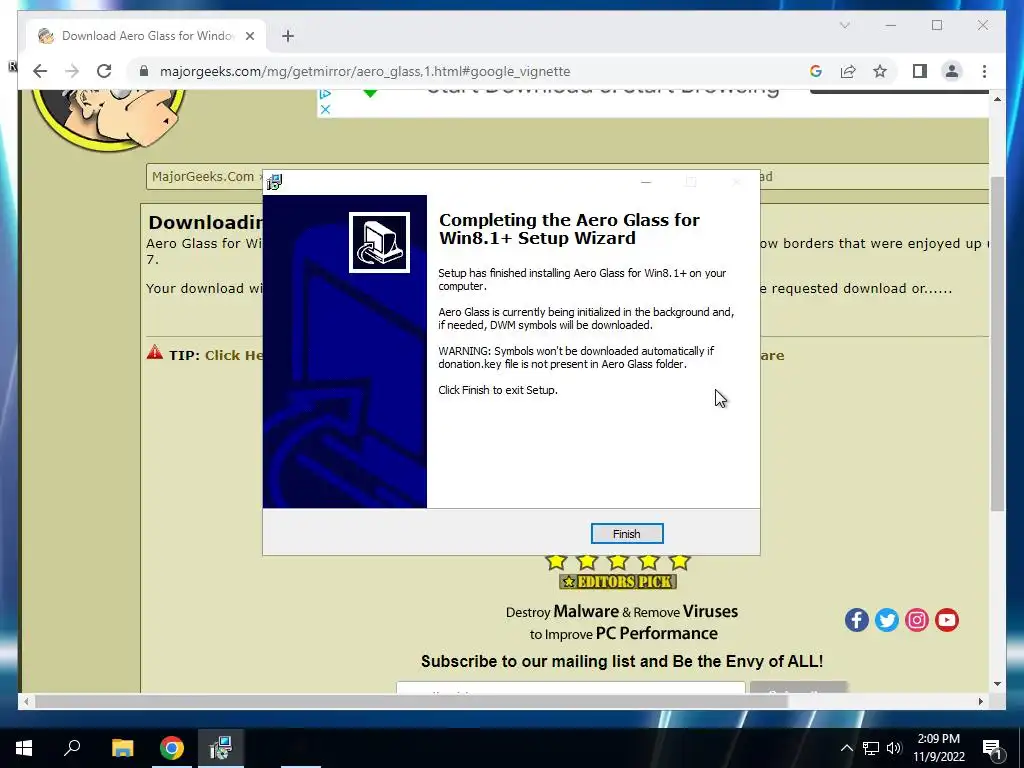Open the MajorGeeks Twitter page
The height and width of the screenshot is (768, 1024).
coord(886,620)
